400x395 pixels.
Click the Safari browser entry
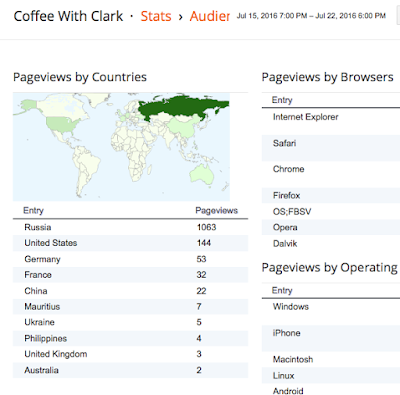click(284, 143)
